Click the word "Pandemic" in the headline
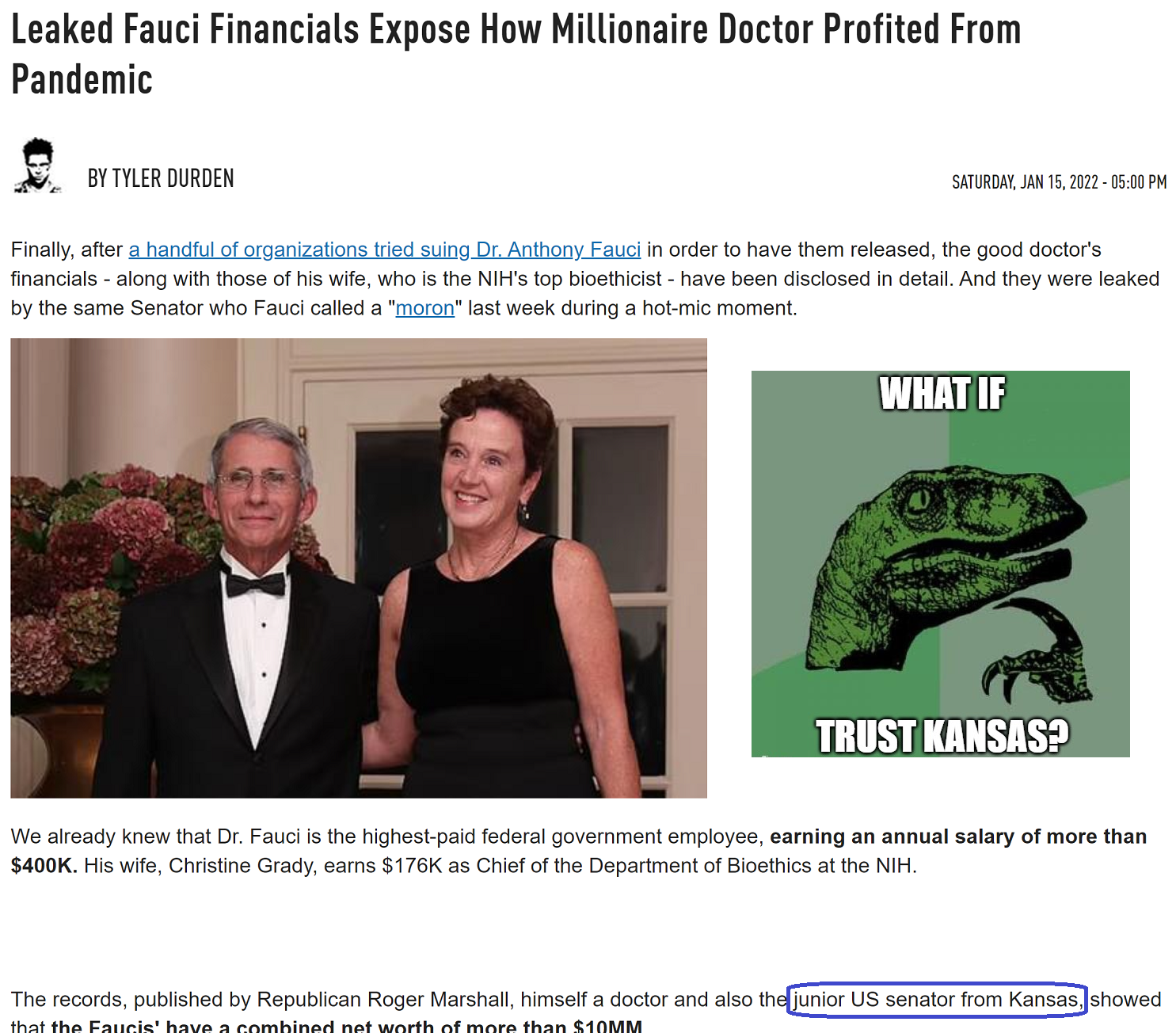The width and height of the screenshot is (1176, 1033). click(82, 79)
